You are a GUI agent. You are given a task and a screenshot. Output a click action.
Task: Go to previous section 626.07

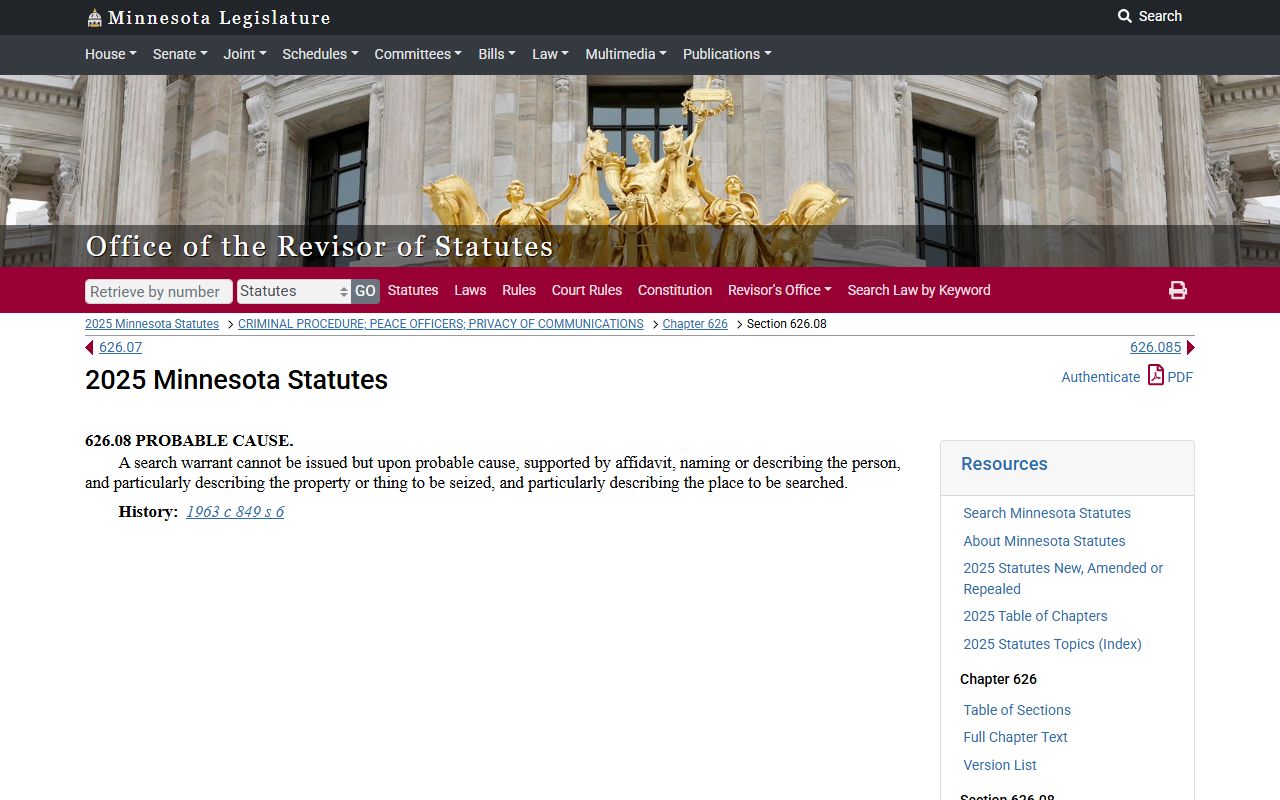pos(120,347)
